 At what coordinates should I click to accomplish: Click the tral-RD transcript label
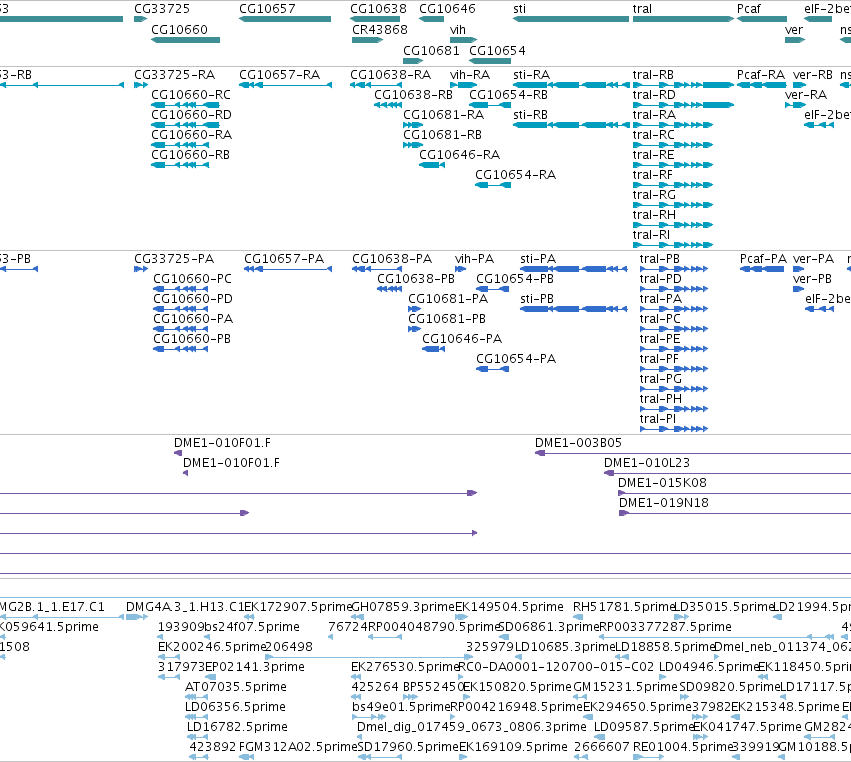tap(654, 94)
